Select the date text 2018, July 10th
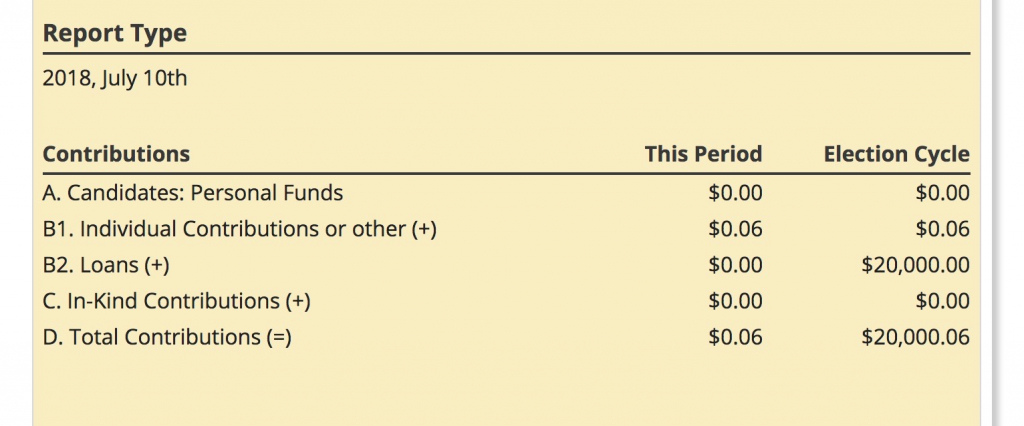Screen dimensions: 1024x426 114,77
